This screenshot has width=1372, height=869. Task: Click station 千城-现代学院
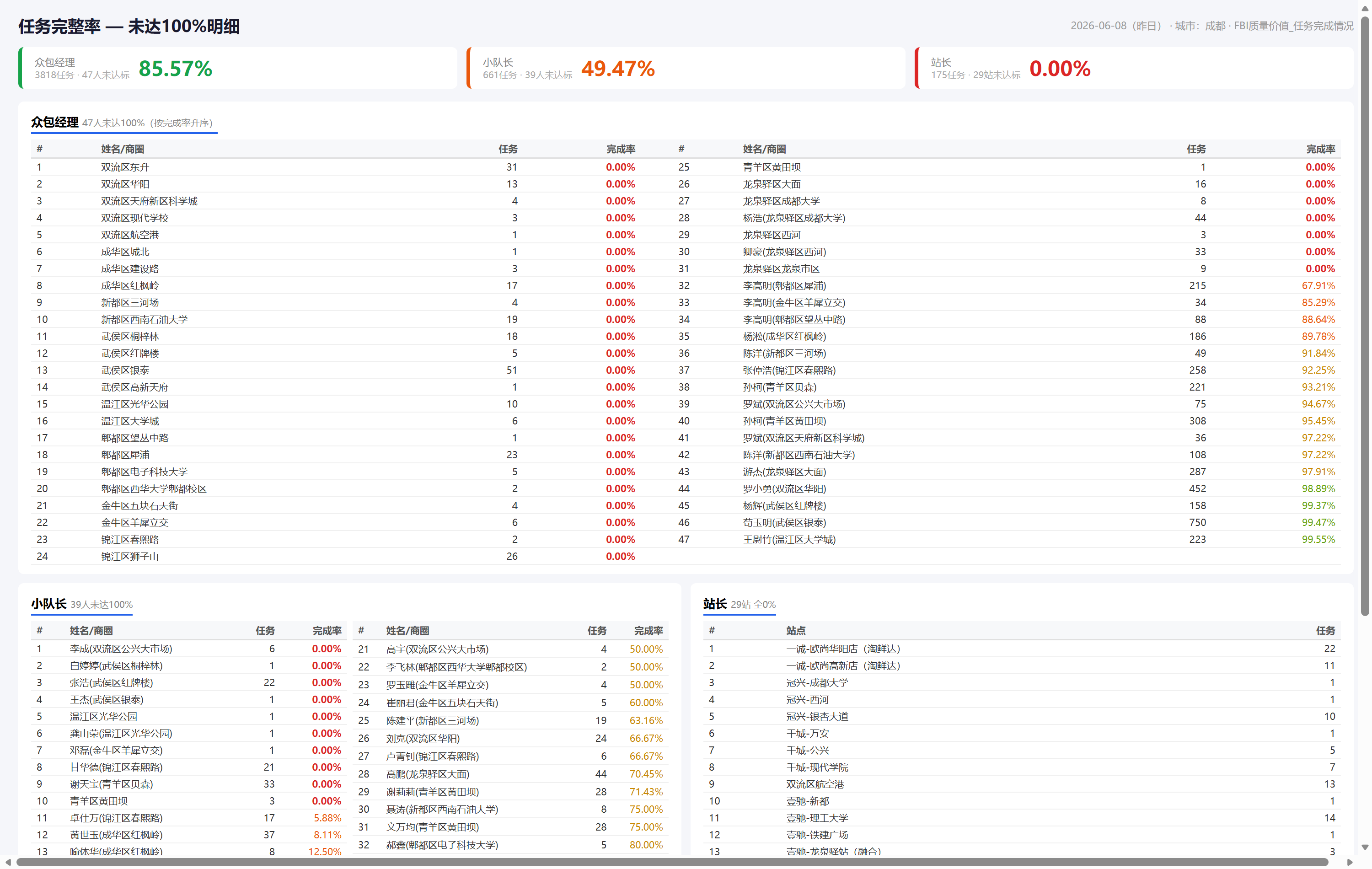(817, 767)
